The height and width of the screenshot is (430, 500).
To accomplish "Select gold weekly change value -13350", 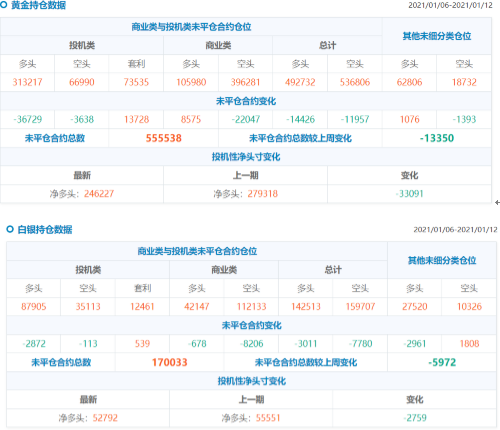I will click(437, 138).
